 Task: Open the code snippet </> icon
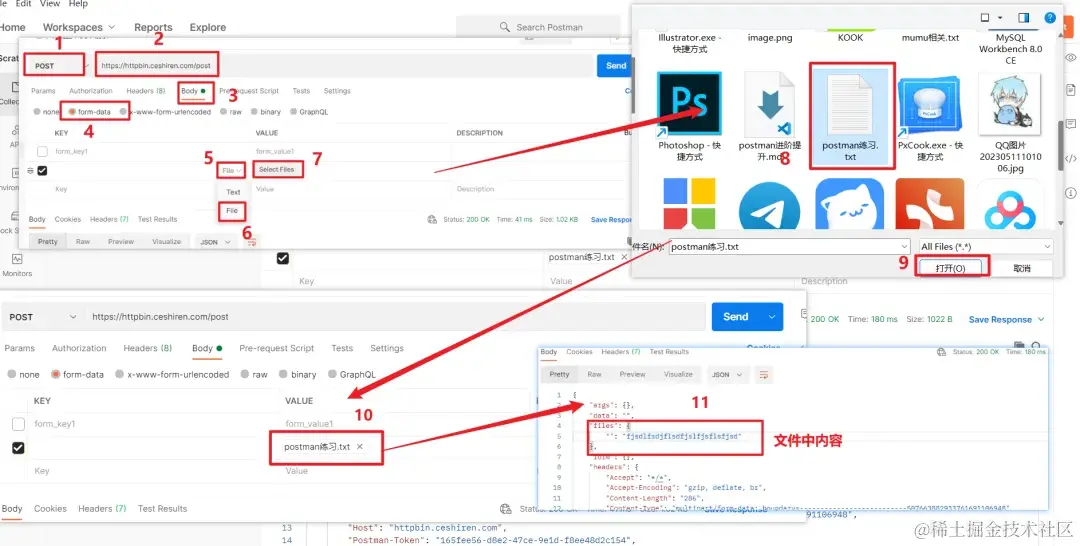click(x=1070, y=158)
